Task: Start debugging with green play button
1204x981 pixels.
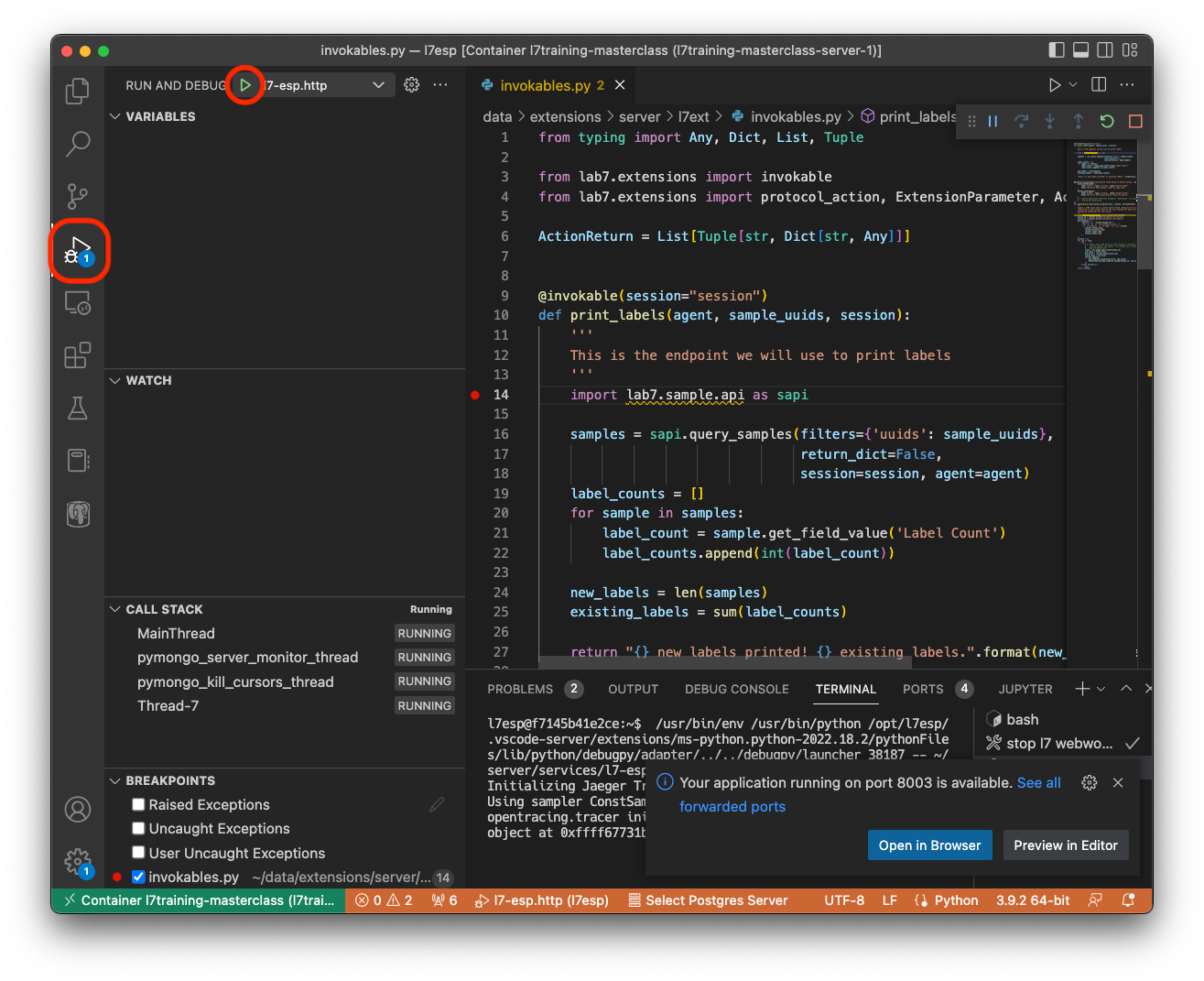Action: (x=245, y=85)
